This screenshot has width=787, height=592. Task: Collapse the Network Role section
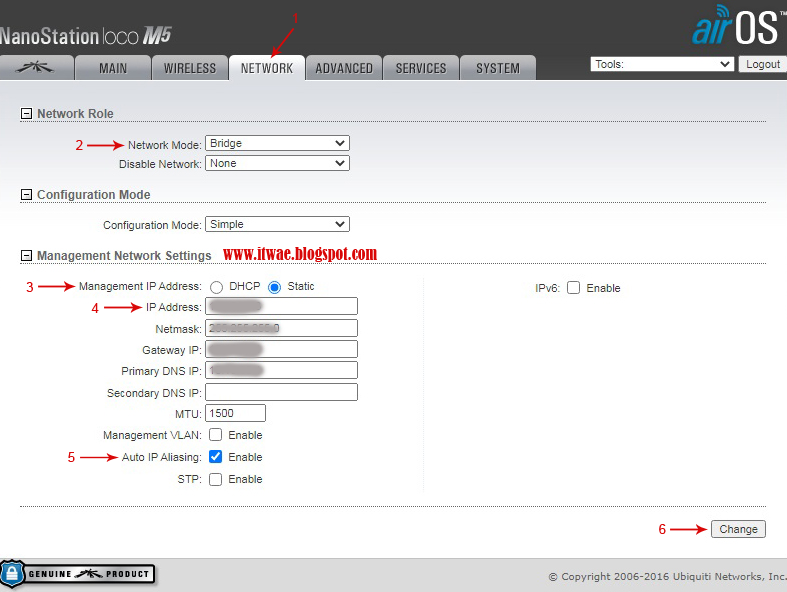(x=26, y=114)
